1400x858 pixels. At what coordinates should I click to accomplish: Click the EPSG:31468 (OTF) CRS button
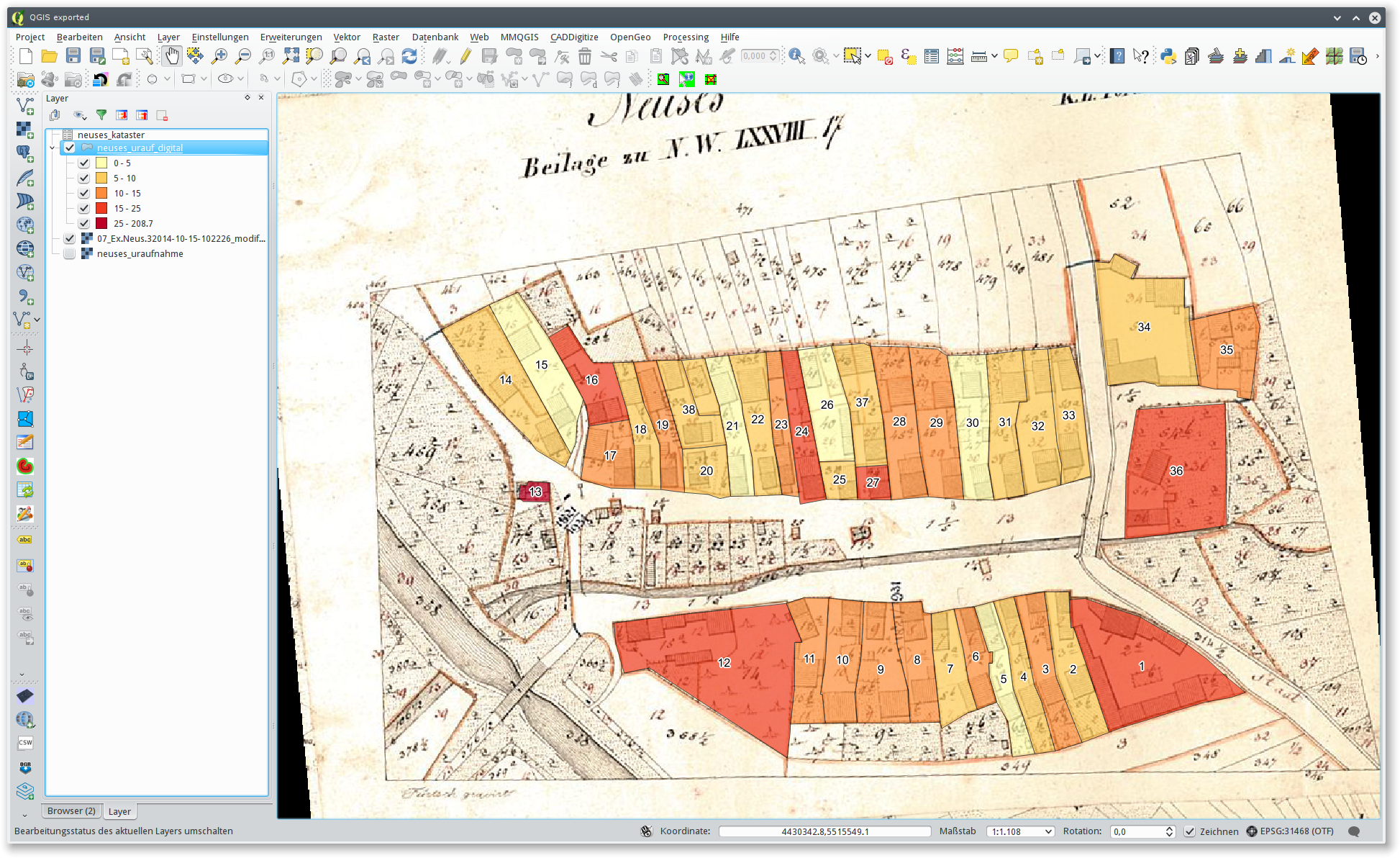coord(1291,831)
